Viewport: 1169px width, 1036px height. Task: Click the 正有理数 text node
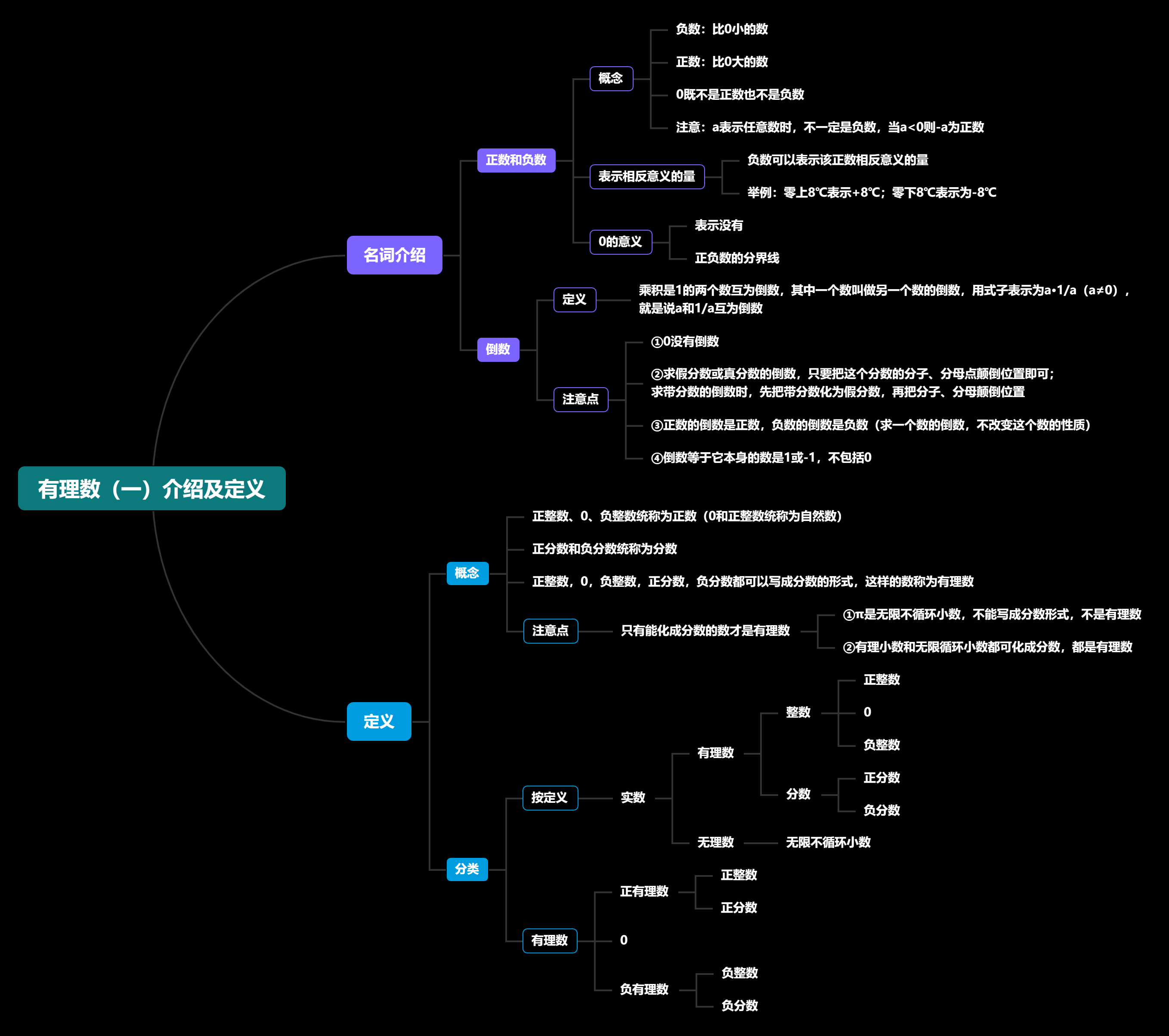(x=644, y=891)
